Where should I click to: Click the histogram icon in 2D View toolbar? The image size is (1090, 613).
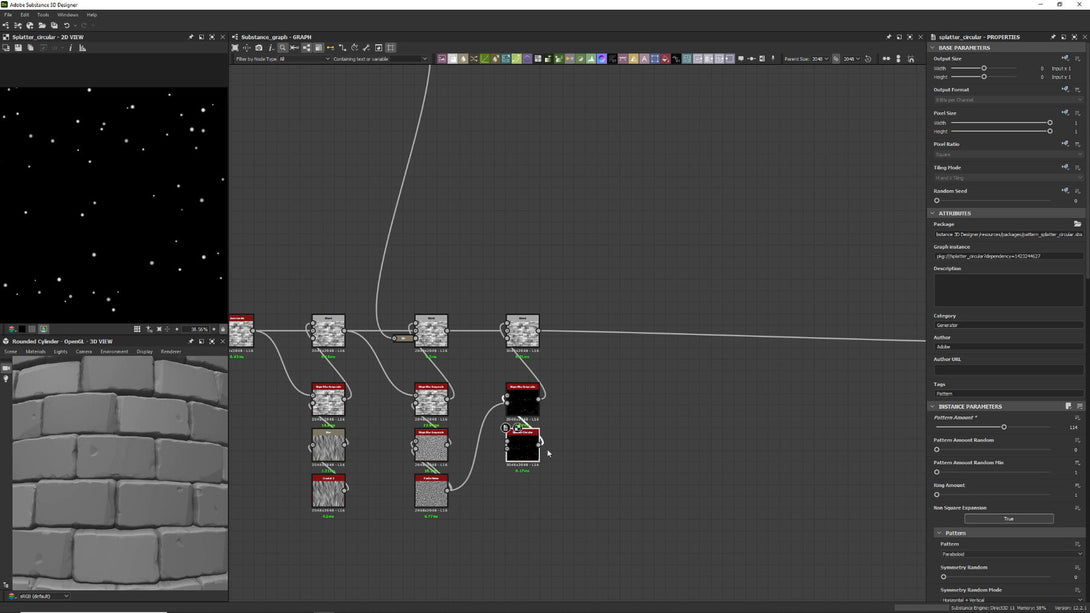pos(82,48)
